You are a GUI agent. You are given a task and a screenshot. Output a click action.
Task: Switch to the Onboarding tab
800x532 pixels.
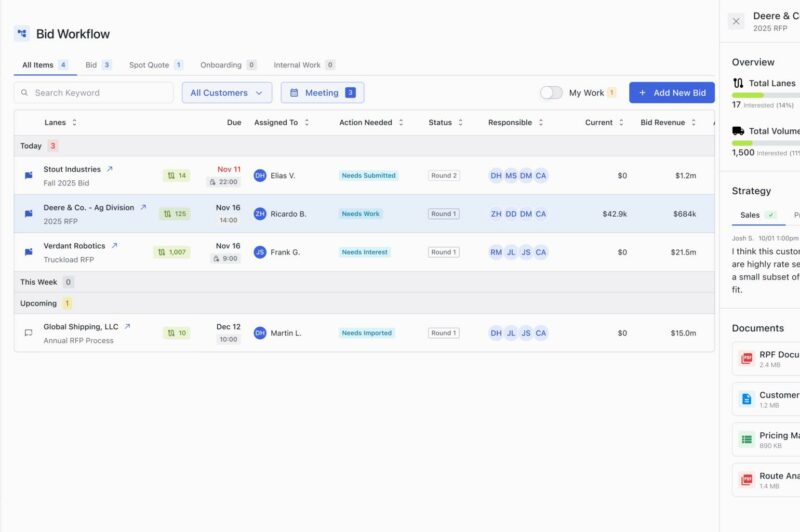(228, 65)
